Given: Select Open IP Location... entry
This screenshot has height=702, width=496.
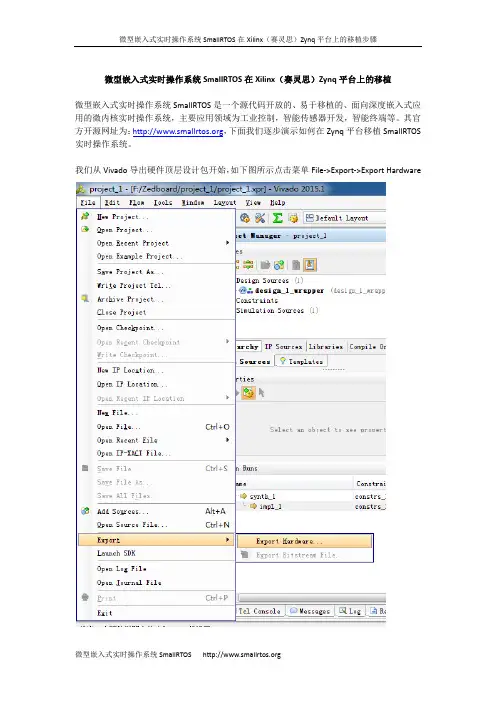Looking at the screenshot, I should point(156,384).
